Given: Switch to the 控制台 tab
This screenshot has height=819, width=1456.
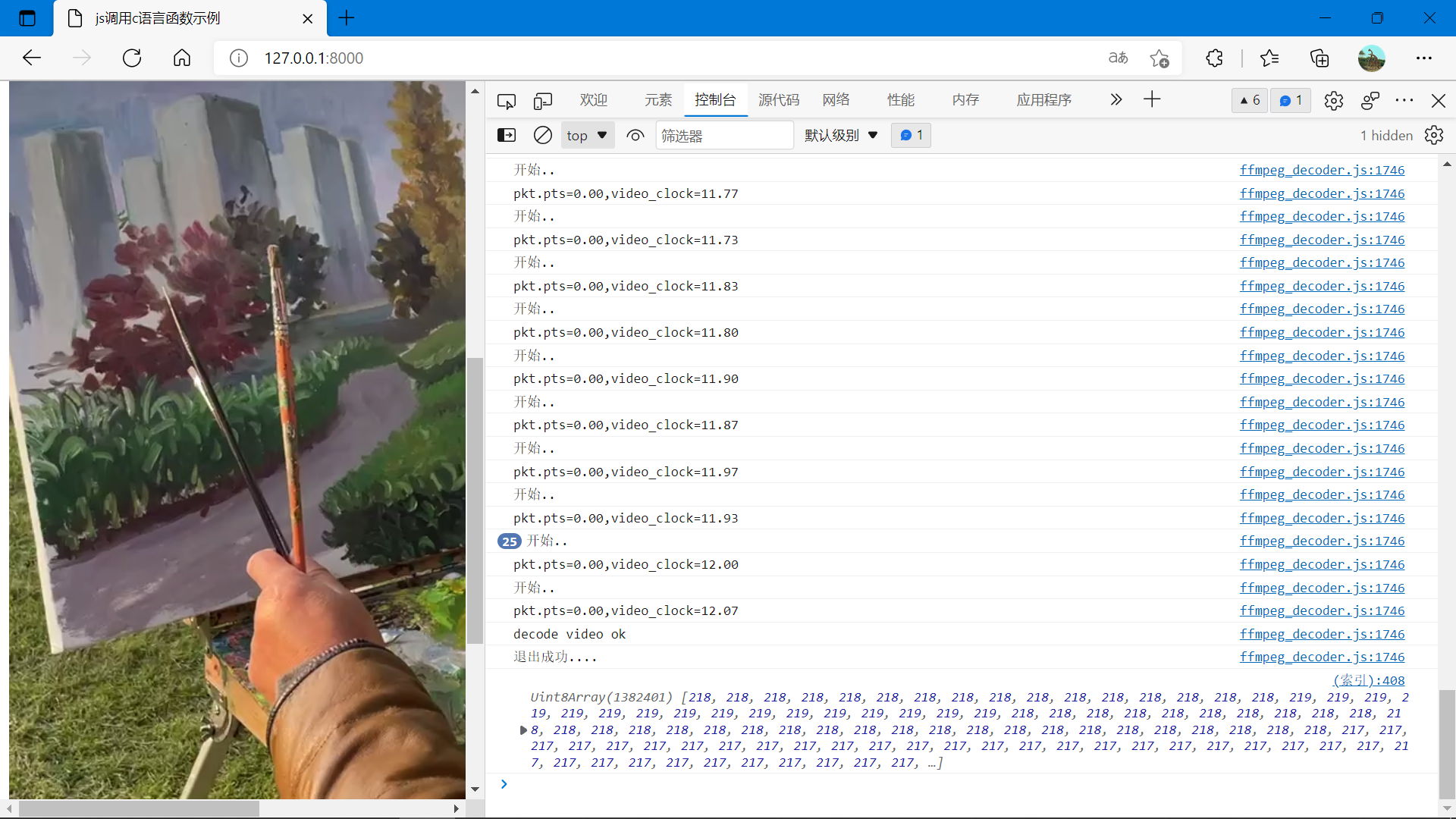Looking at the screenshot, I should 715,100.
